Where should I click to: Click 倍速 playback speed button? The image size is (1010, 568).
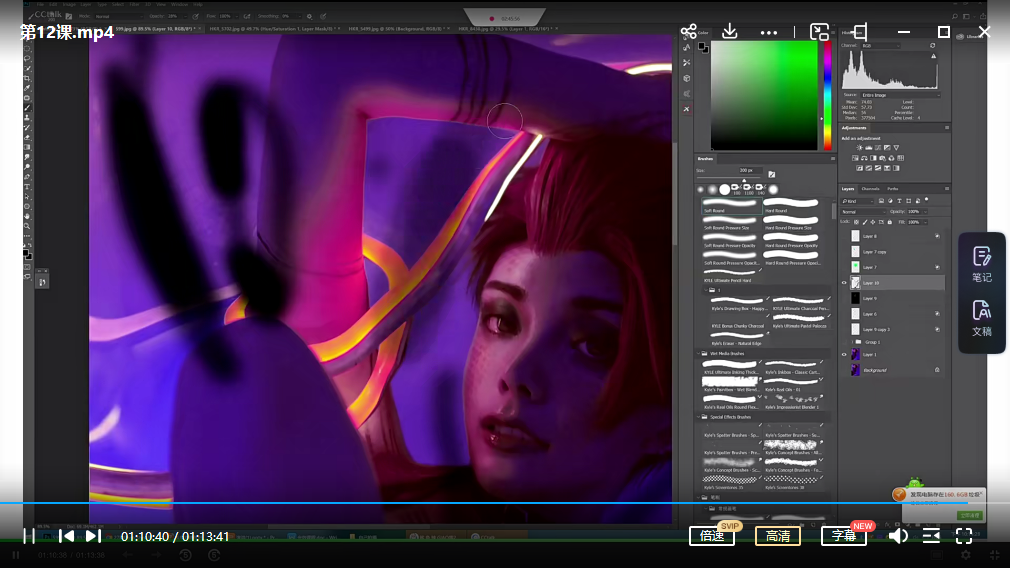[x=712, y=536]
